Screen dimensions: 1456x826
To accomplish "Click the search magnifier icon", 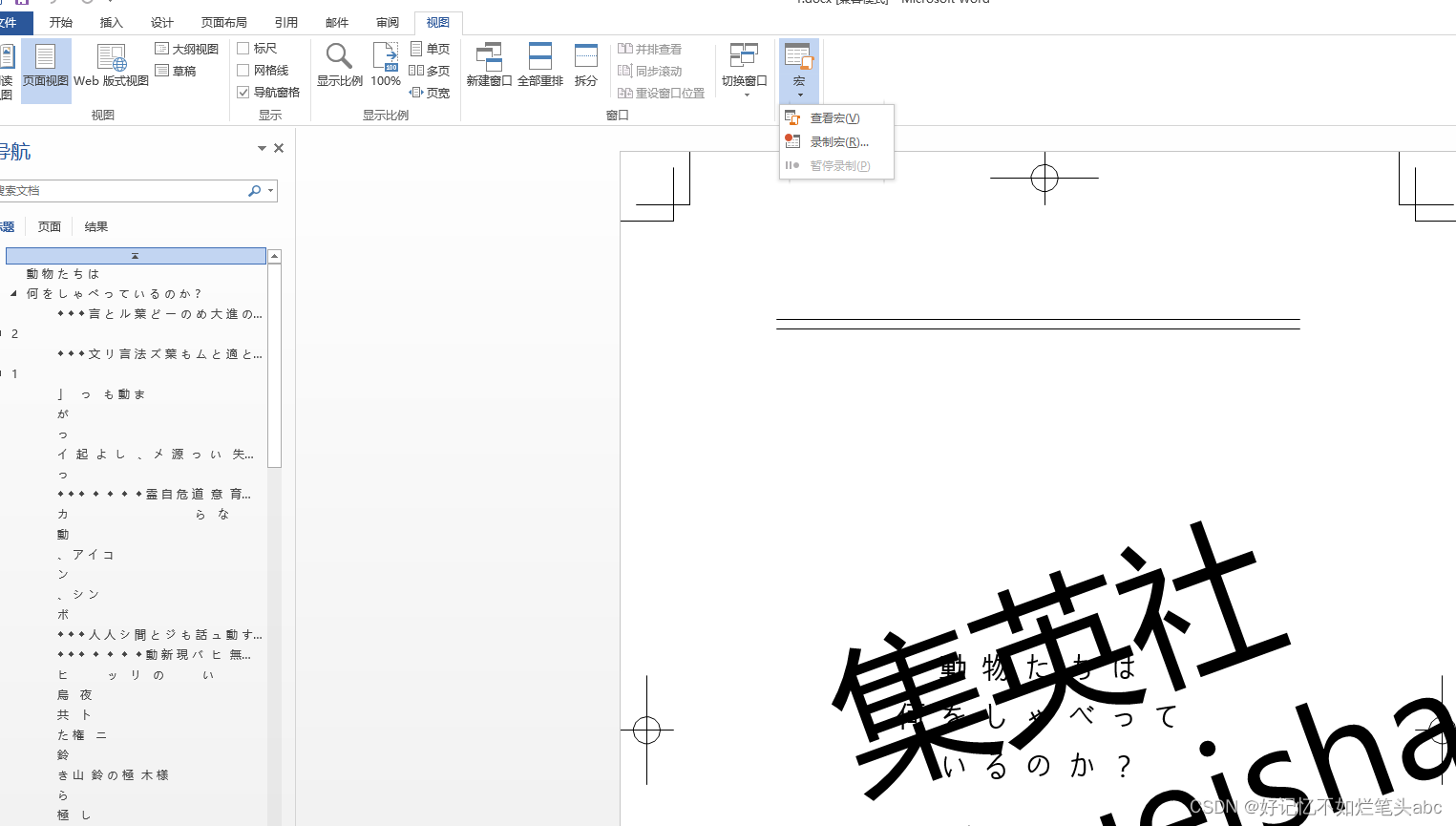I will coord(254,191).
